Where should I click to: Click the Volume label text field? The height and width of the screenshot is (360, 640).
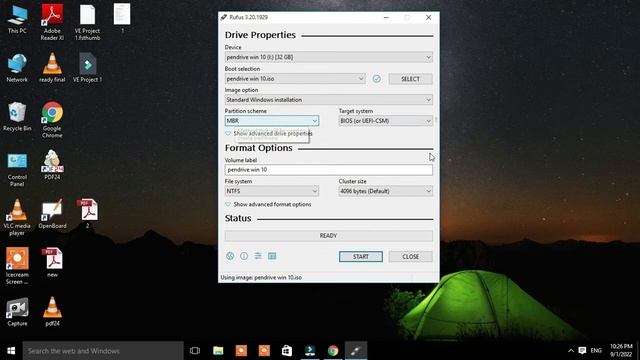pyautogui.click(x=329, y=170)
